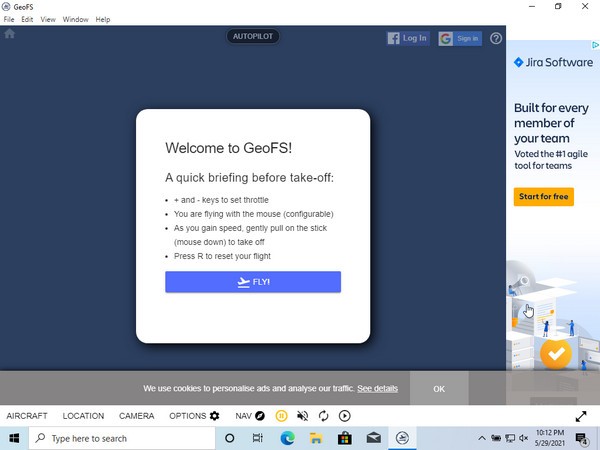600x450 pixels.
Task: Toggle the AUTOPILOT button
Action: [x=252, y=37]
